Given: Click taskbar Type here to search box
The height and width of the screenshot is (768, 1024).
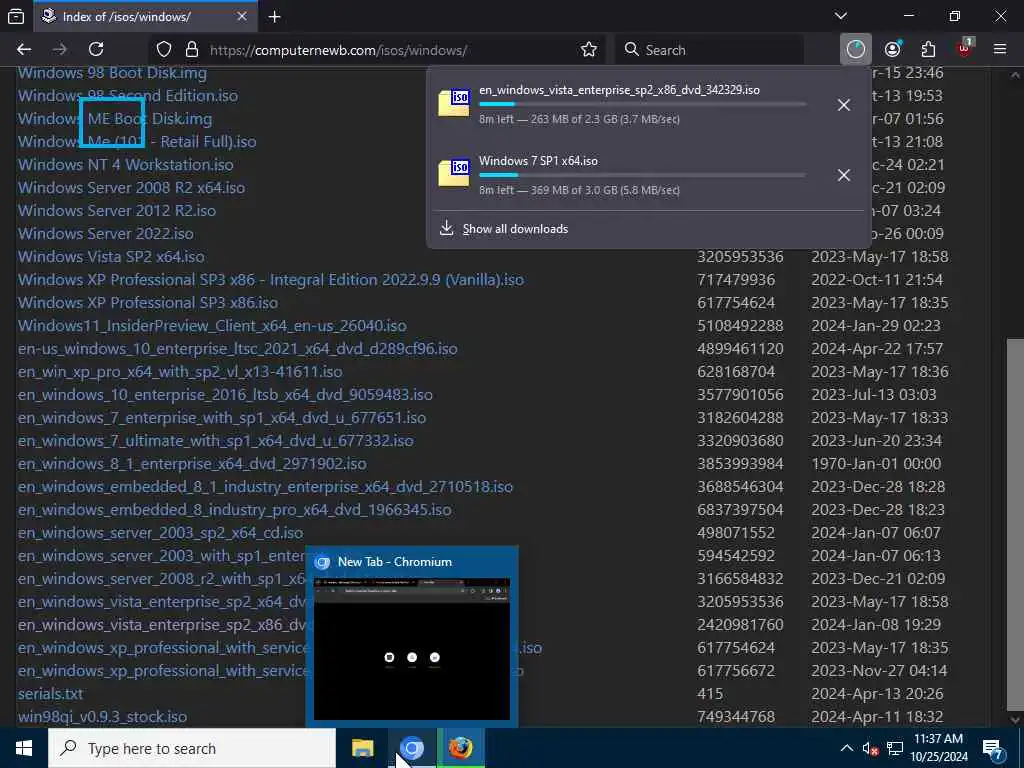Looking at the screenshot, I should pyautogui.click(x=192, y=748).
